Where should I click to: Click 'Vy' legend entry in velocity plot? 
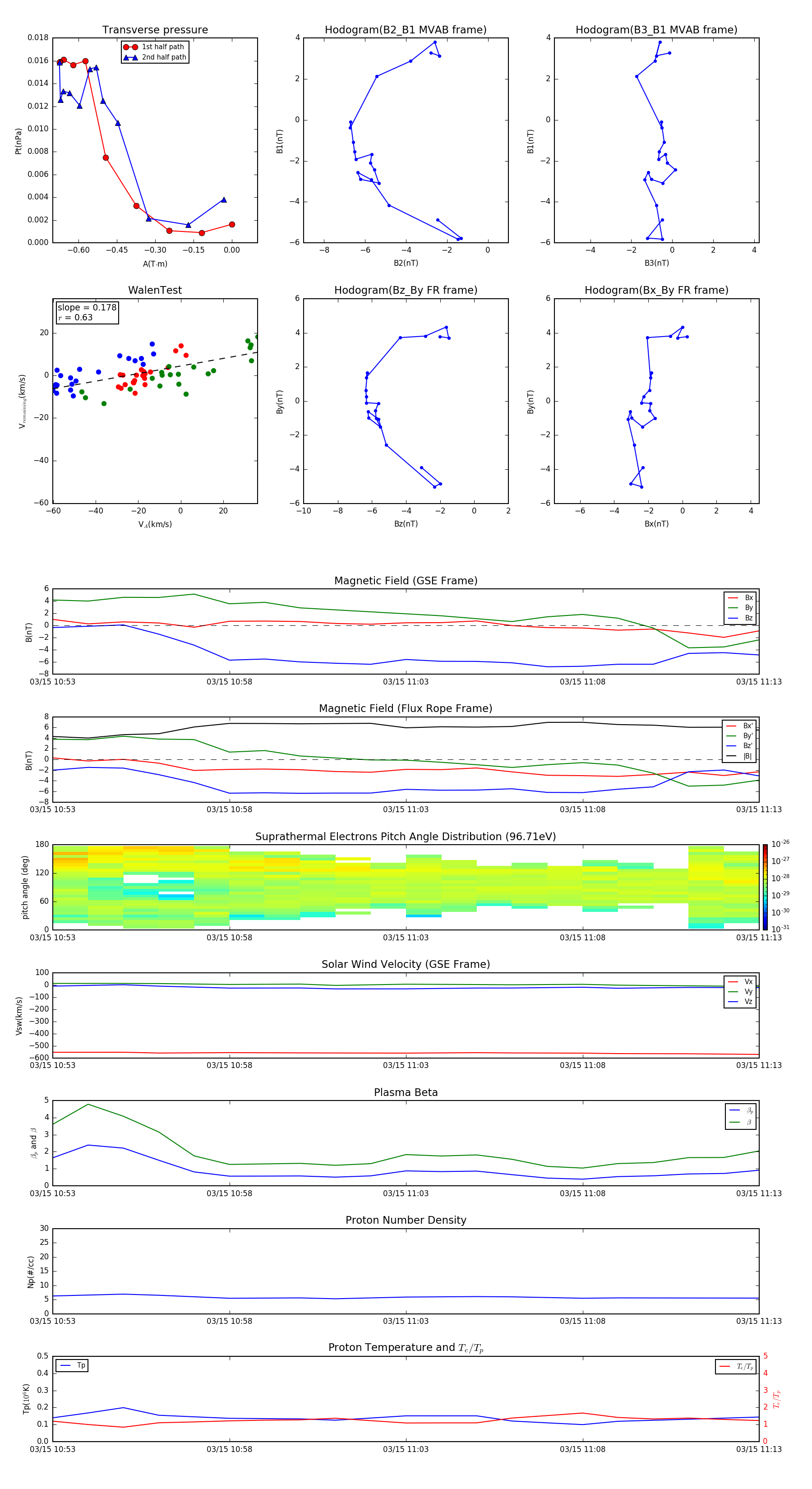pos(740,991)
